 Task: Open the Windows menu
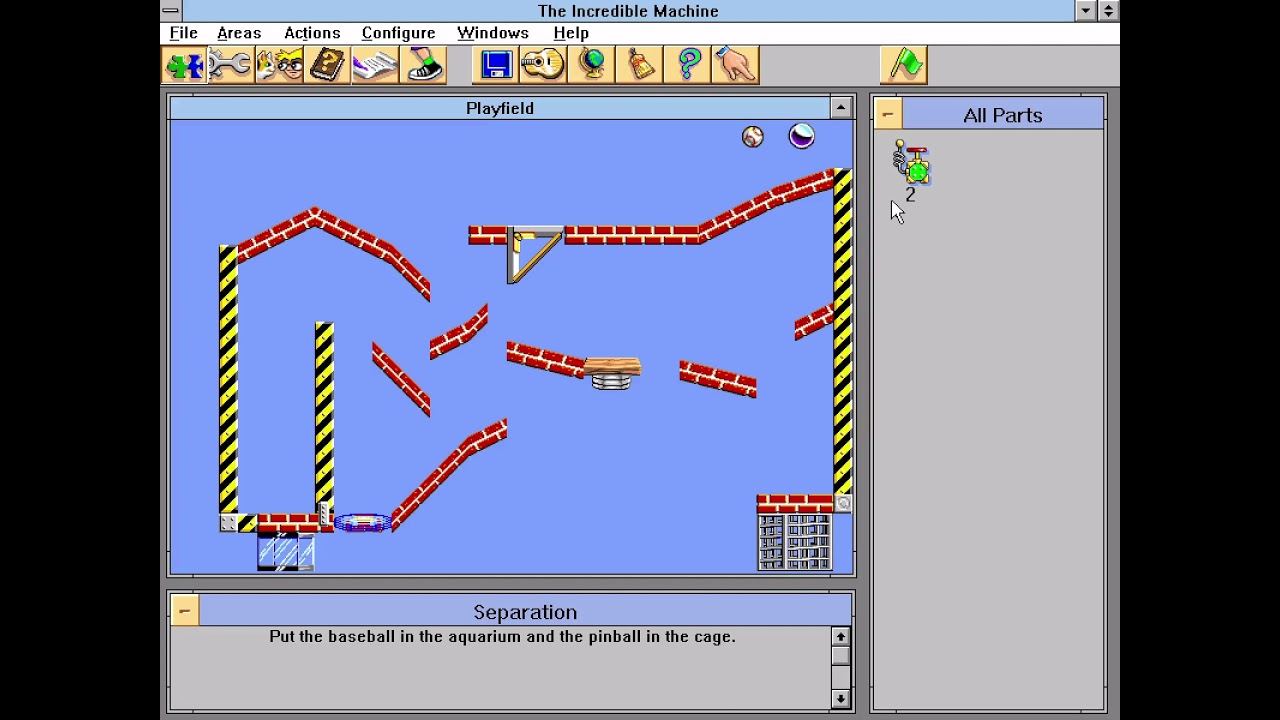point(492,33)
